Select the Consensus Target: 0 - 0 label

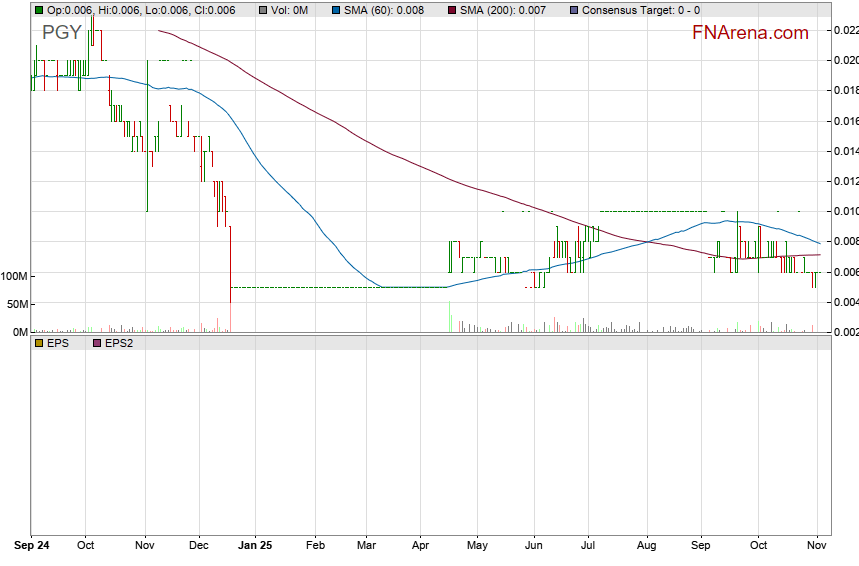click(642, 10)
